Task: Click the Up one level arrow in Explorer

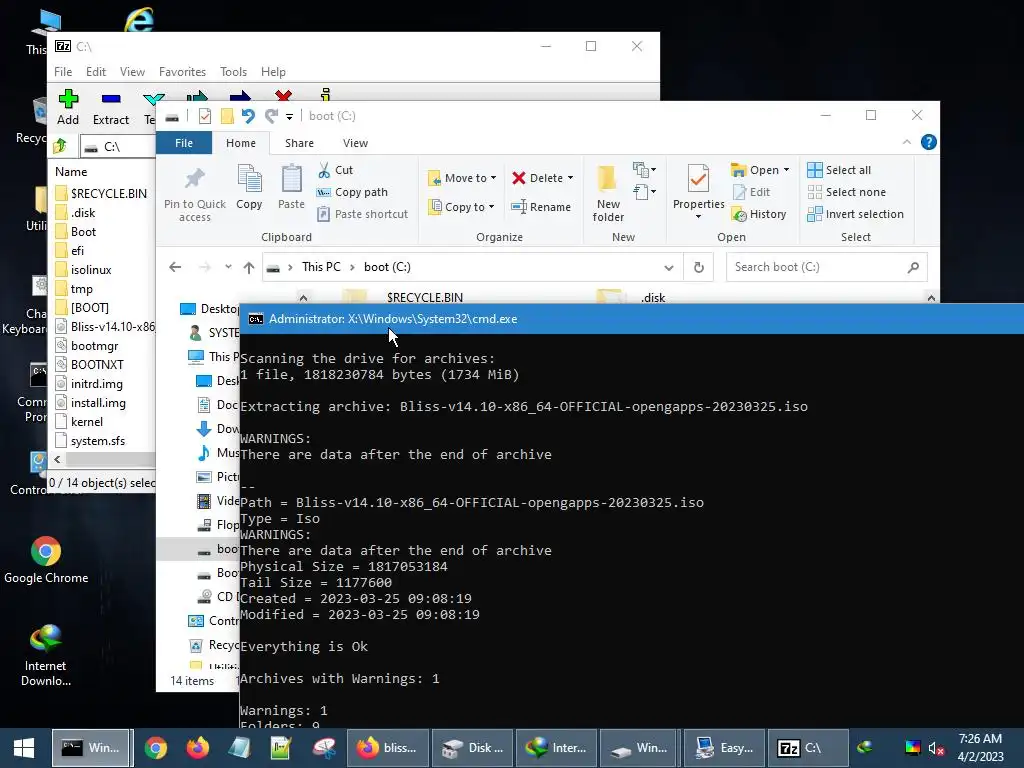Action: click(x=248, y=267)
